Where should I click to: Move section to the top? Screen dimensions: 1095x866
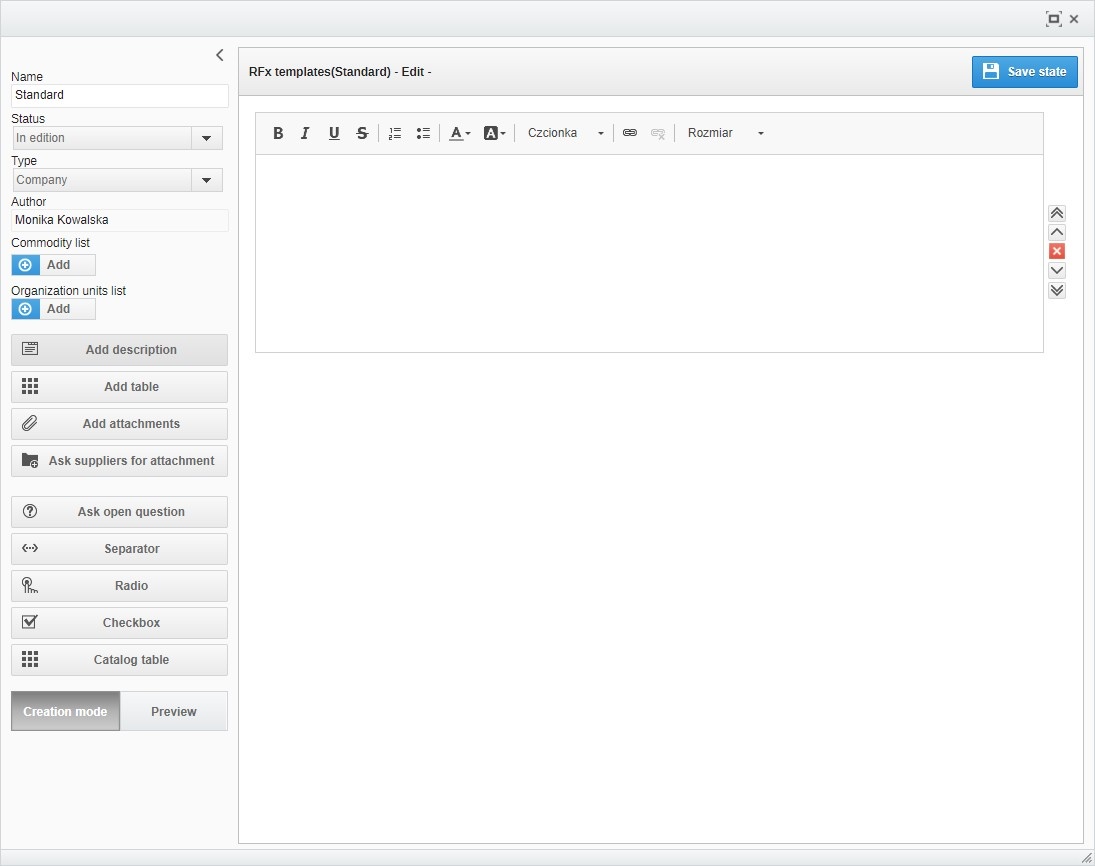pos(1057,213)
